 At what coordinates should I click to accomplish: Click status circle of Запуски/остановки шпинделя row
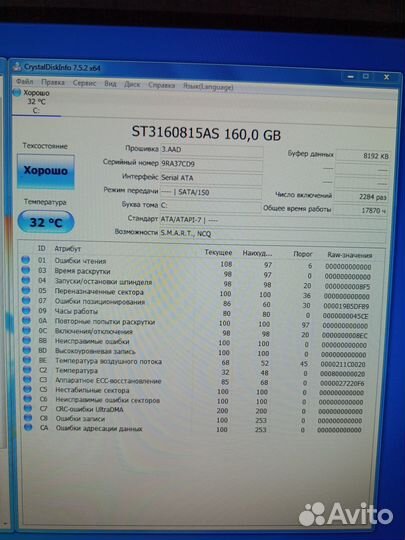point(26,280)
